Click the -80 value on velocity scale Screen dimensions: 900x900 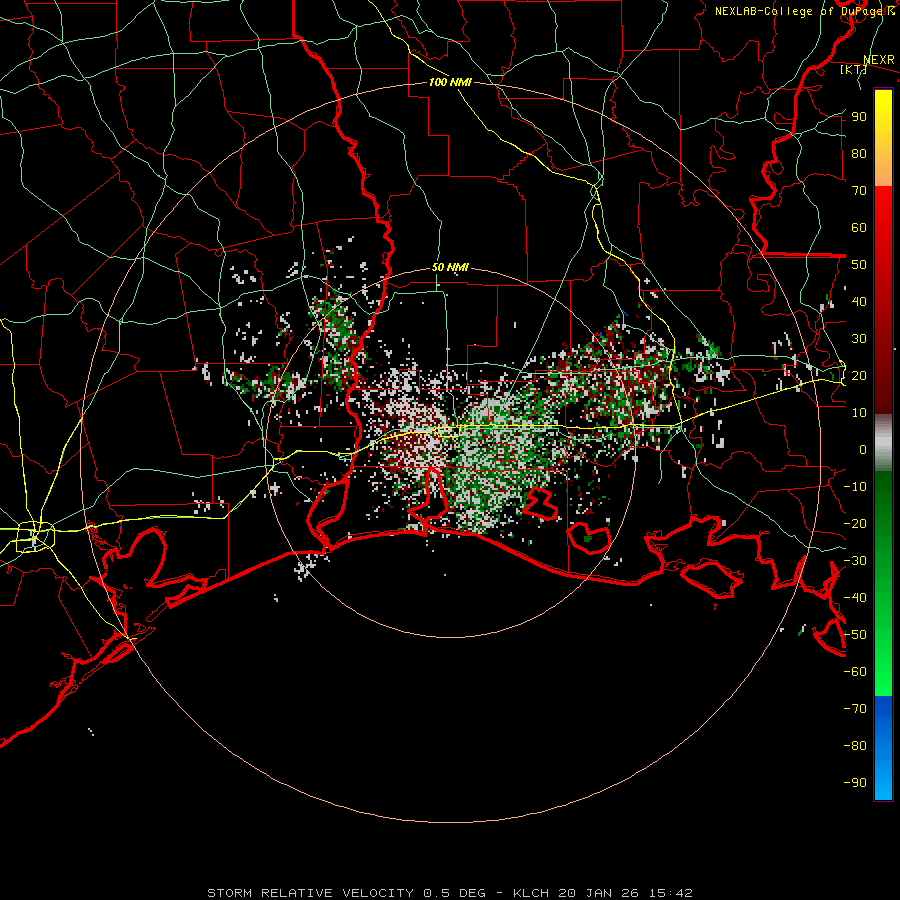tap(855, 746)
